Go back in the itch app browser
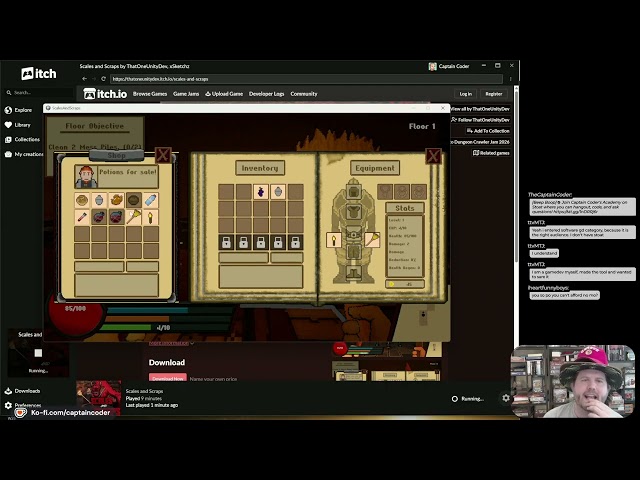Image resolution: width=640 pixels, height=480 pixels. click(84, 79)
